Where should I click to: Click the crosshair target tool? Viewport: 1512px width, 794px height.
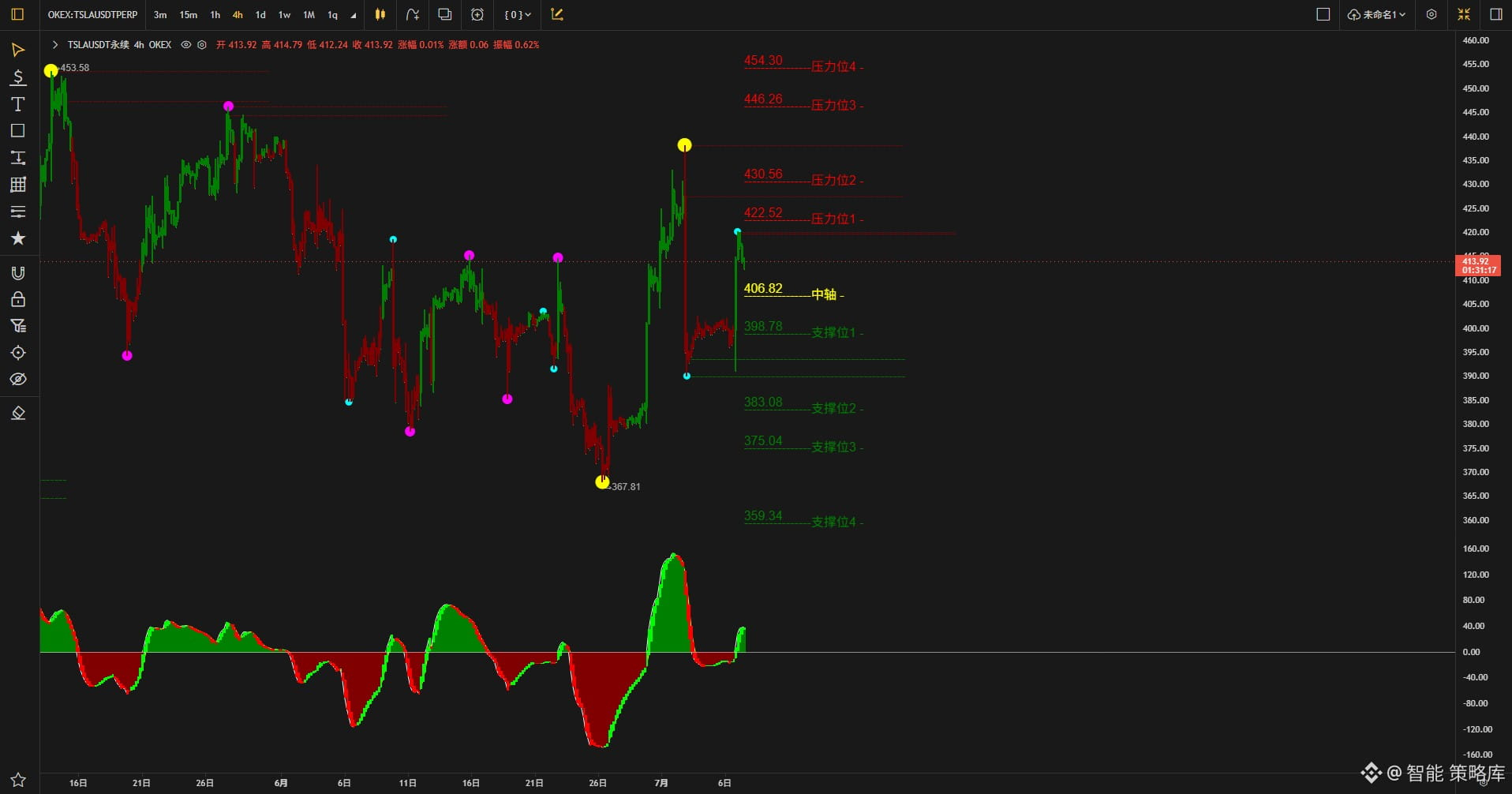coord(18,353)
